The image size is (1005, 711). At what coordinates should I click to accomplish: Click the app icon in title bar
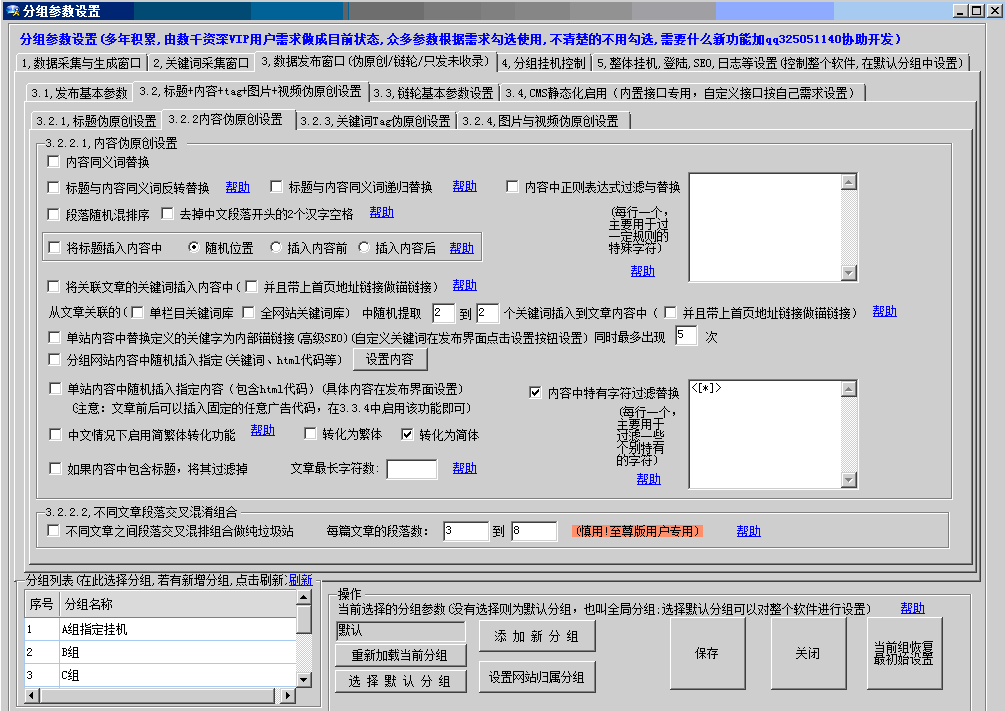pyautogui.click(x=11, y=11)
